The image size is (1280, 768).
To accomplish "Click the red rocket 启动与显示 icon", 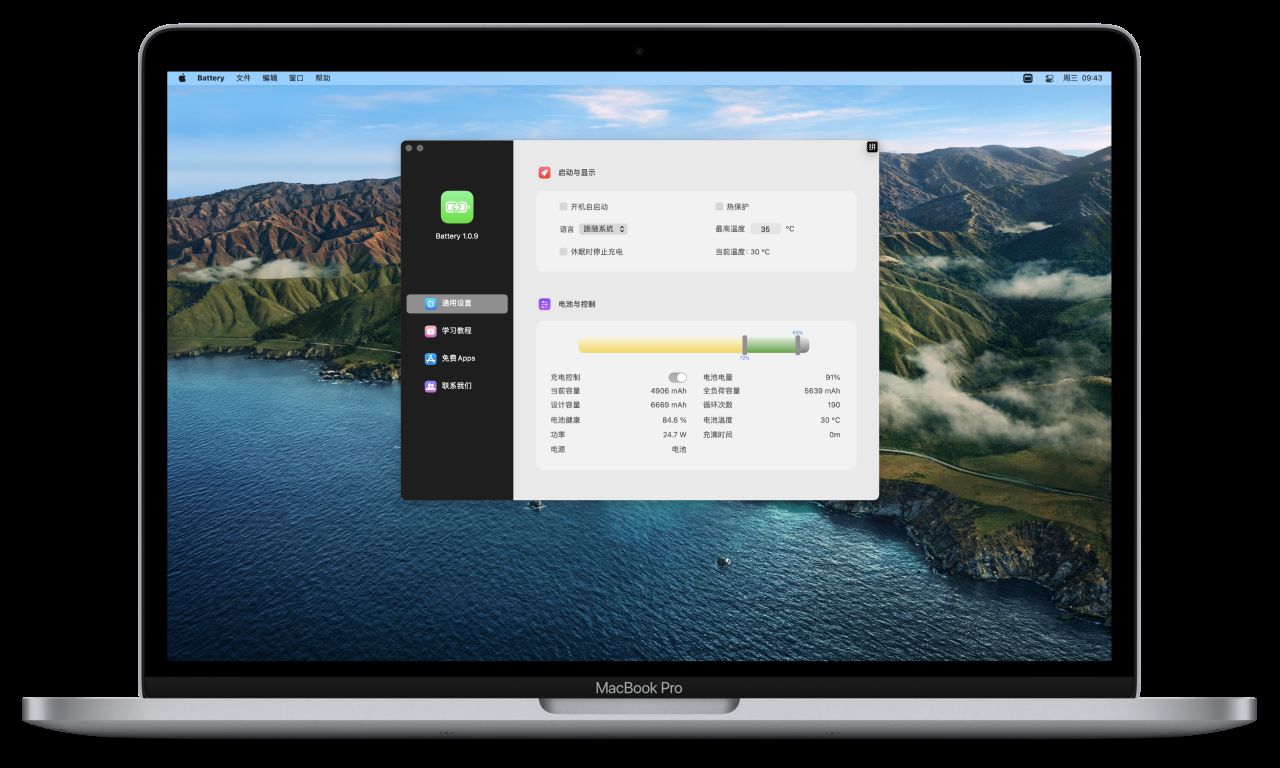I will point(545,172).
